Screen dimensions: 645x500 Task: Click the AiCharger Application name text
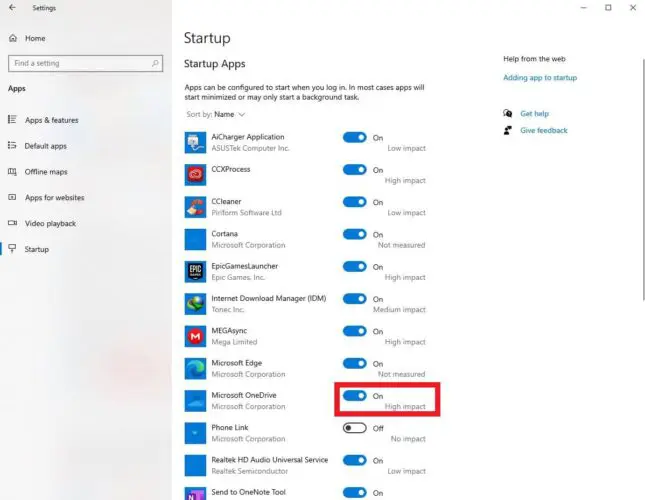tap(248, 137)
